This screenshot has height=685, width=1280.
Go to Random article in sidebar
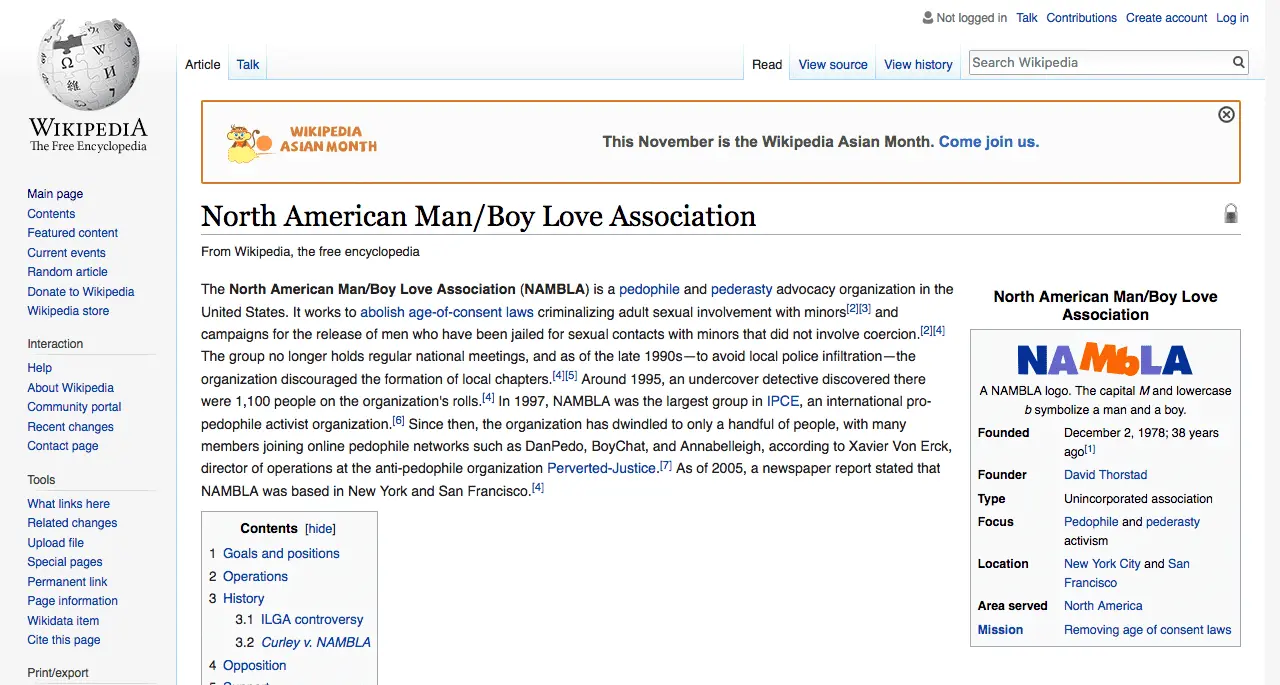click(67, 272)
